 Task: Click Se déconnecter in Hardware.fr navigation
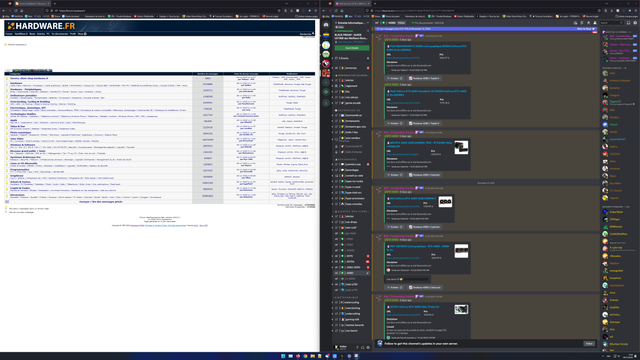pos(60,34)
